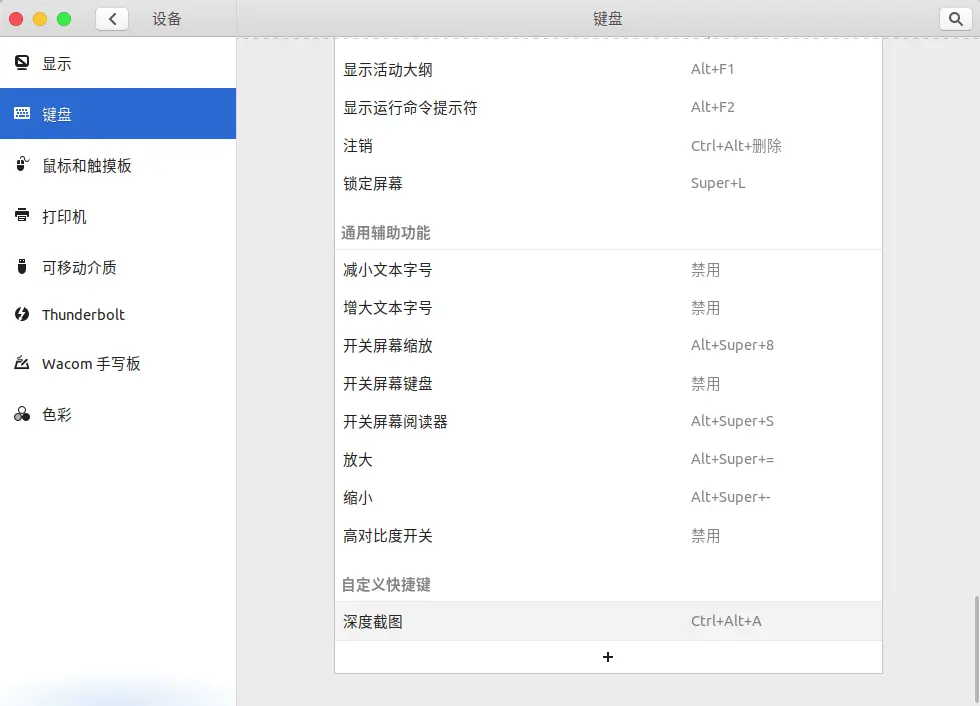Open the 色彩 settings panel
This screenshot has height=706, width=980.
click(22, 413)
